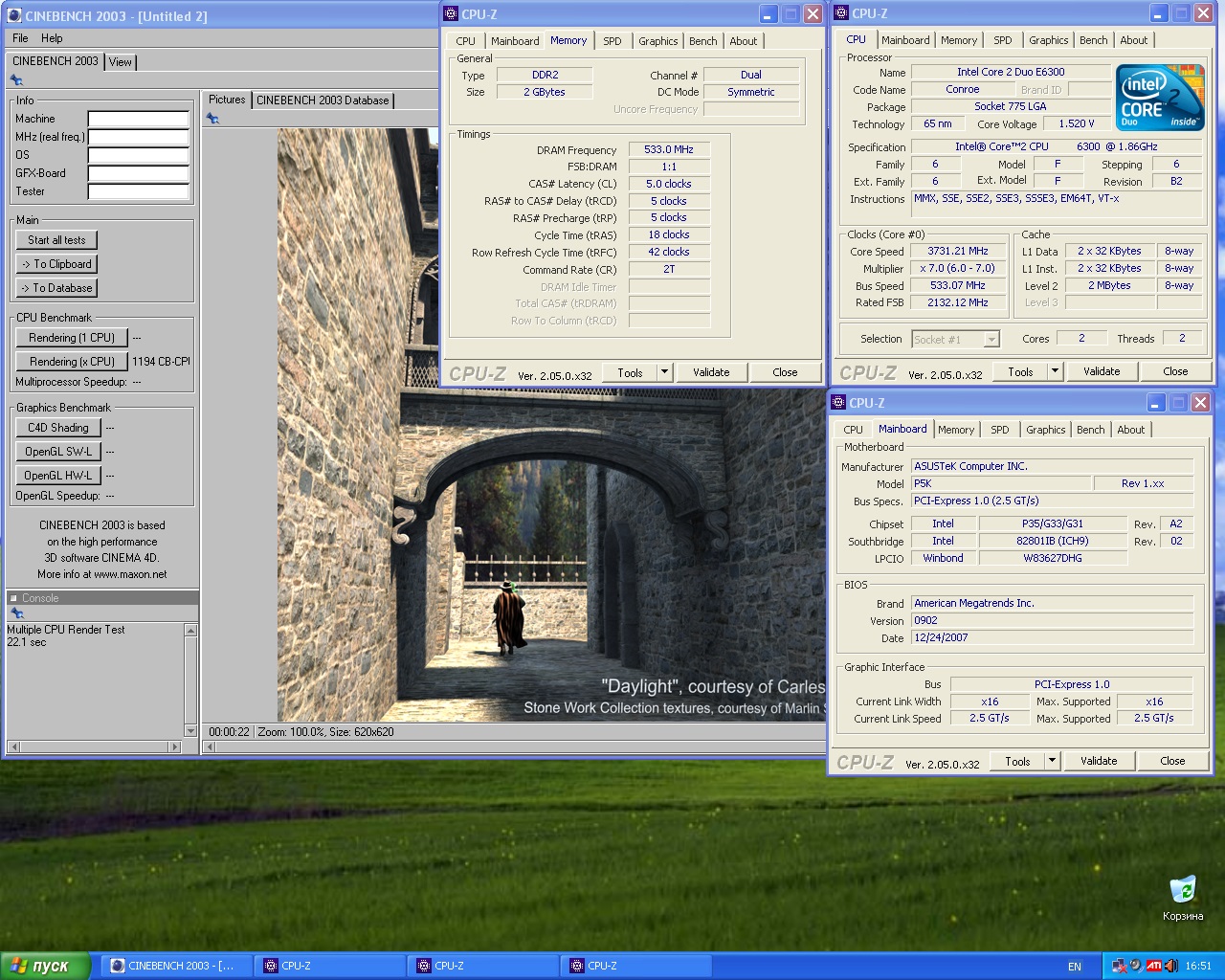
Task: Click the To Database button
Action: click(56, 288)
